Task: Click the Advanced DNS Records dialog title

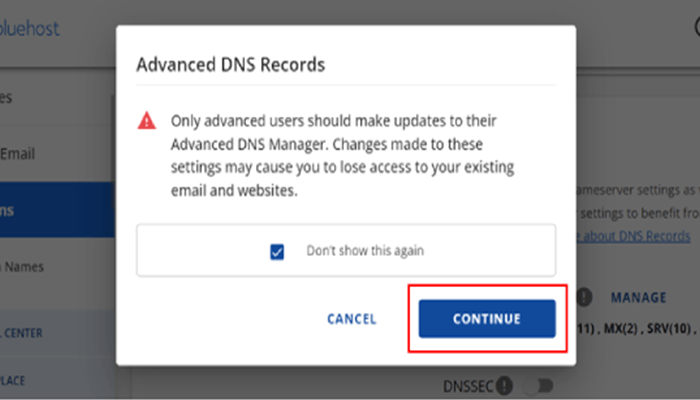Action: click(230, 65)
